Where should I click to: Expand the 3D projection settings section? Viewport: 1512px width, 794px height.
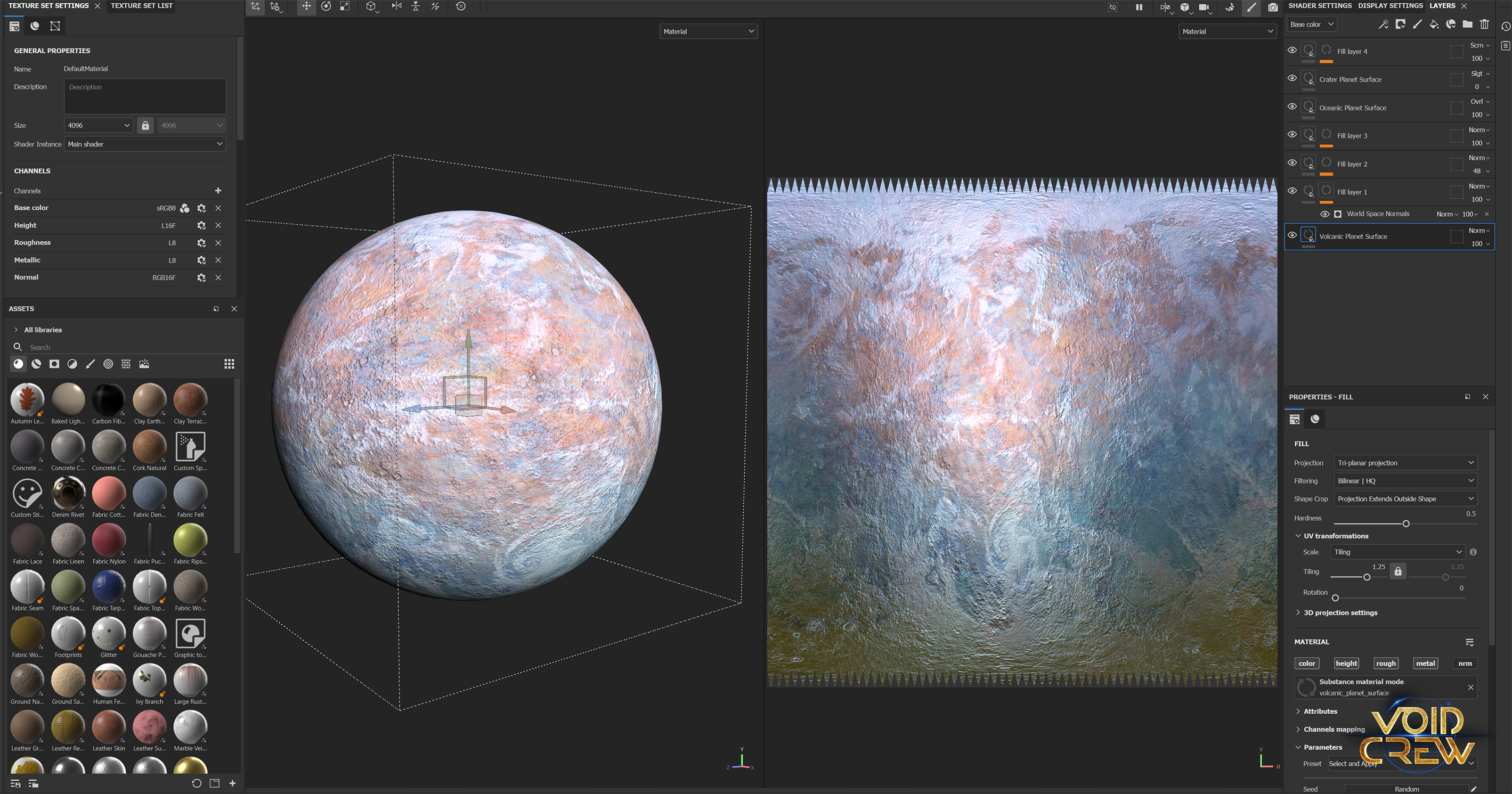click(1340, 612)
